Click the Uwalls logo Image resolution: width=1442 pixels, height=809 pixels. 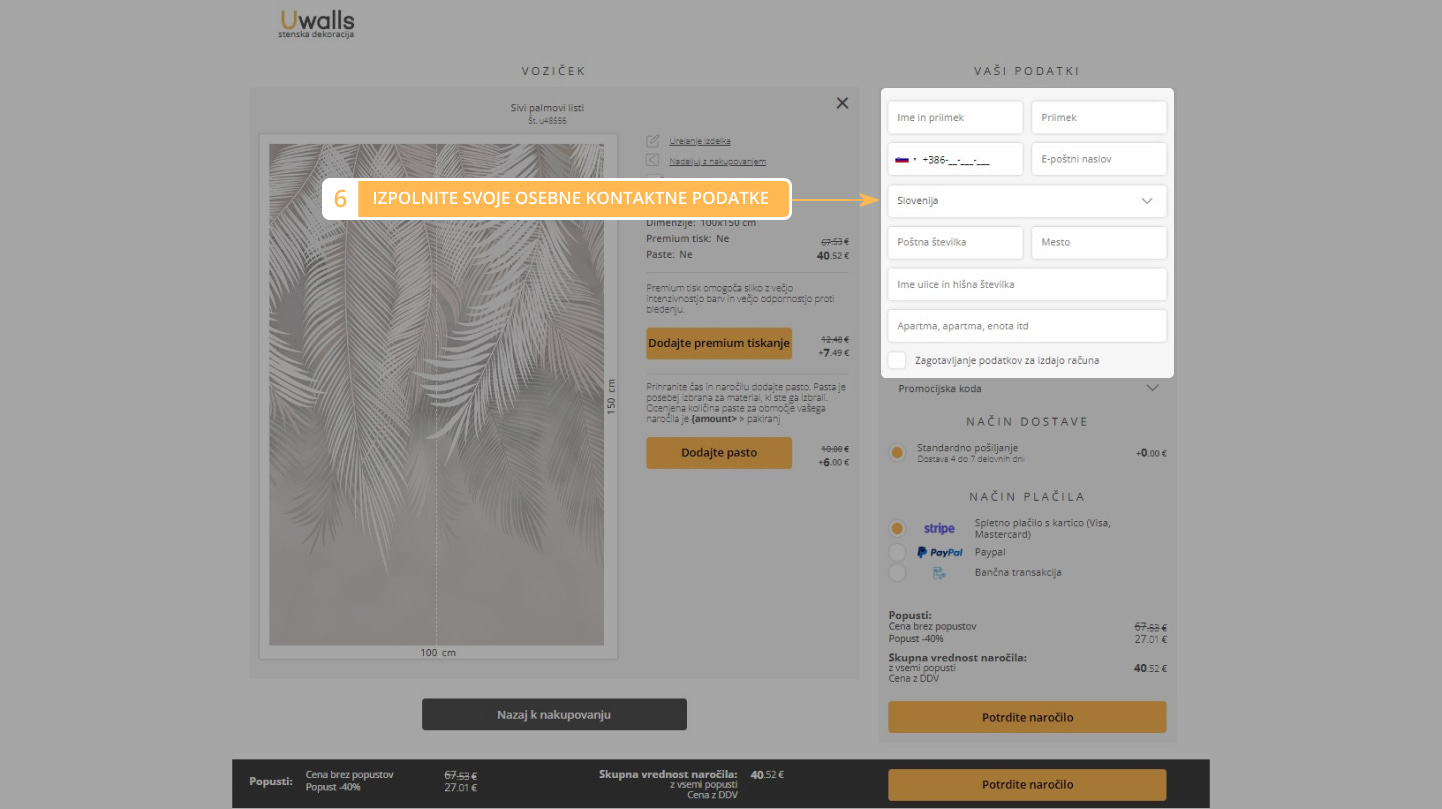point(316,23)
